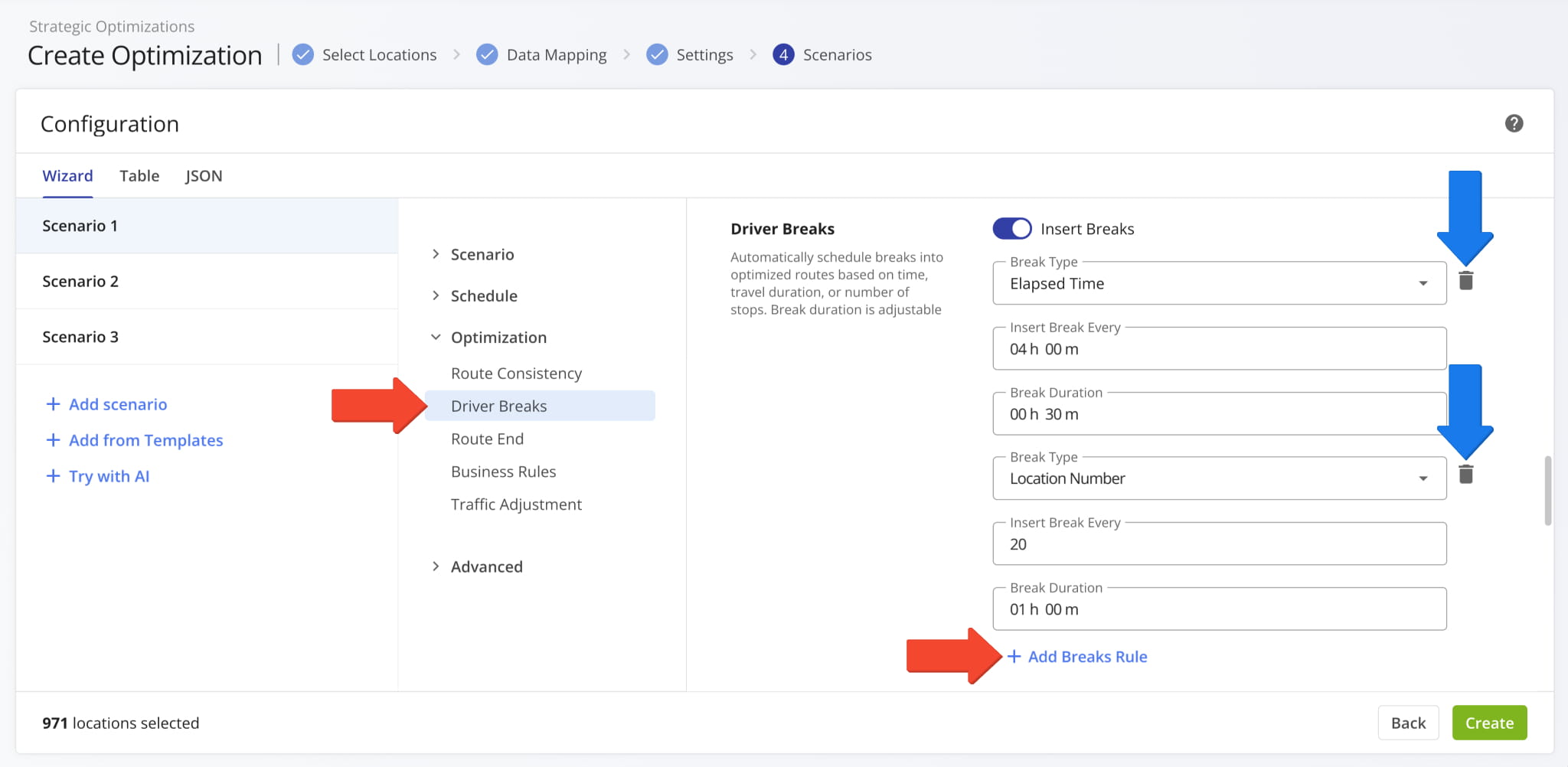Screen dimensions: 1568x767
Task: Switch to the Table tab
Action: [139, 176]
